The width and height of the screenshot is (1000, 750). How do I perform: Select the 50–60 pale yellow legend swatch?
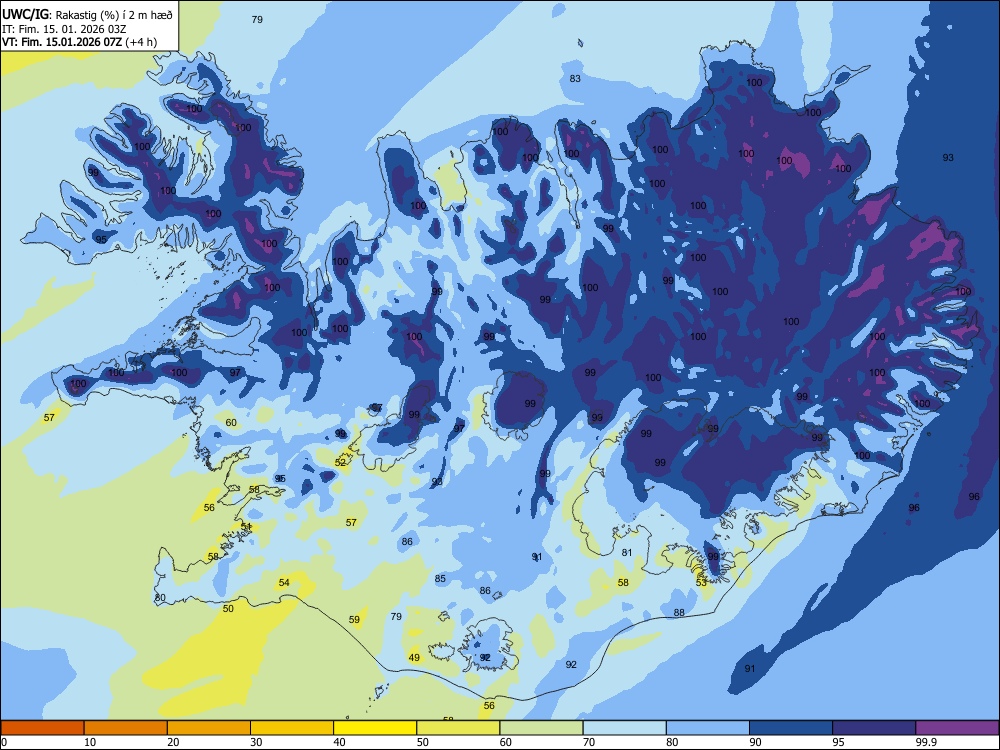point(458,728)
